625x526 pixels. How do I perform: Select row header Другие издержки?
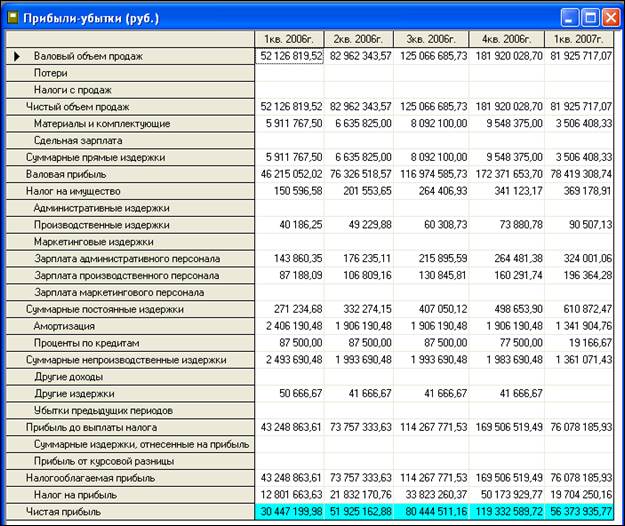pos(130,394)
